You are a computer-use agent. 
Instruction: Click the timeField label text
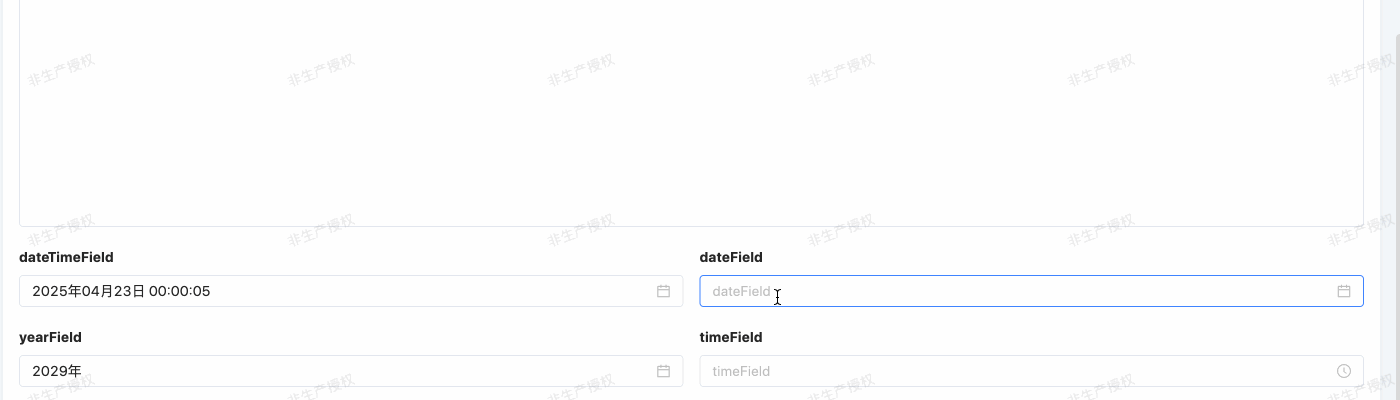point(730,337)
